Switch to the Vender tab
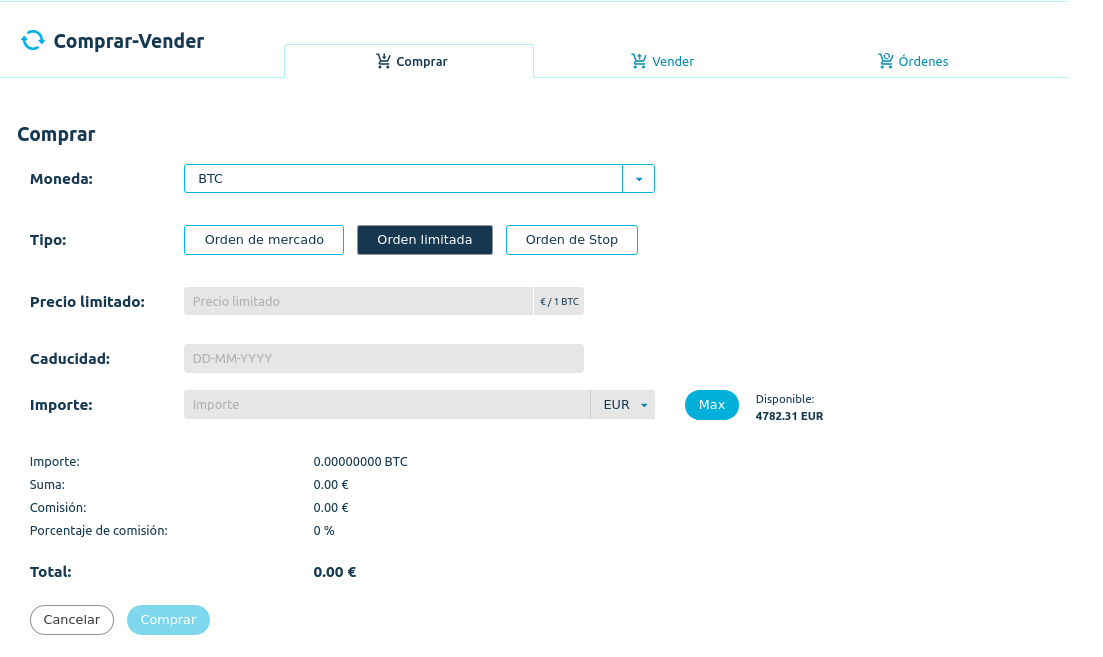Image resolution: width=1103 pixels, height=657 pixels. (x=662, y=61)
